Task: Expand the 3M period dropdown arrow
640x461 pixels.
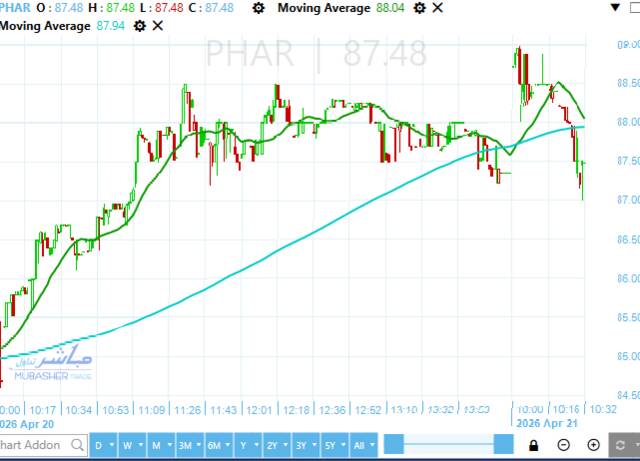Action: point(198,445)
